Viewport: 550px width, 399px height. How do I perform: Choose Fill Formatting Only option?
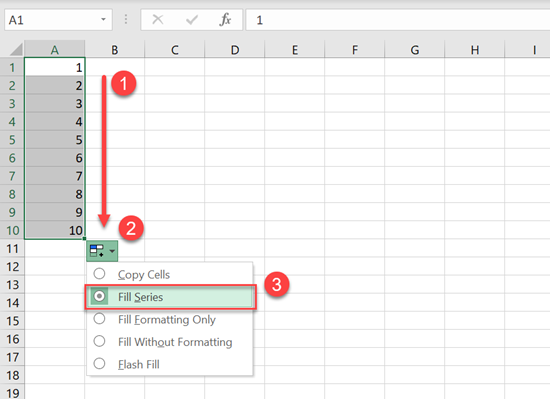(170, 319)
